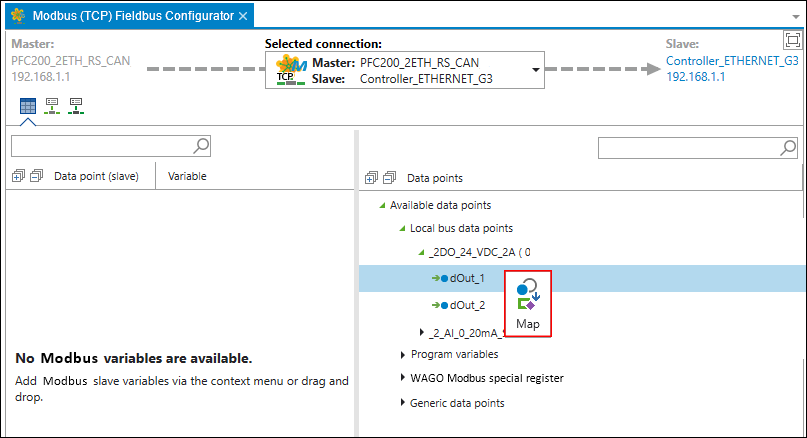Viewport: 807px width, 438px height.
Task: Open the second network view icon
Action: (x=51, y=106)
